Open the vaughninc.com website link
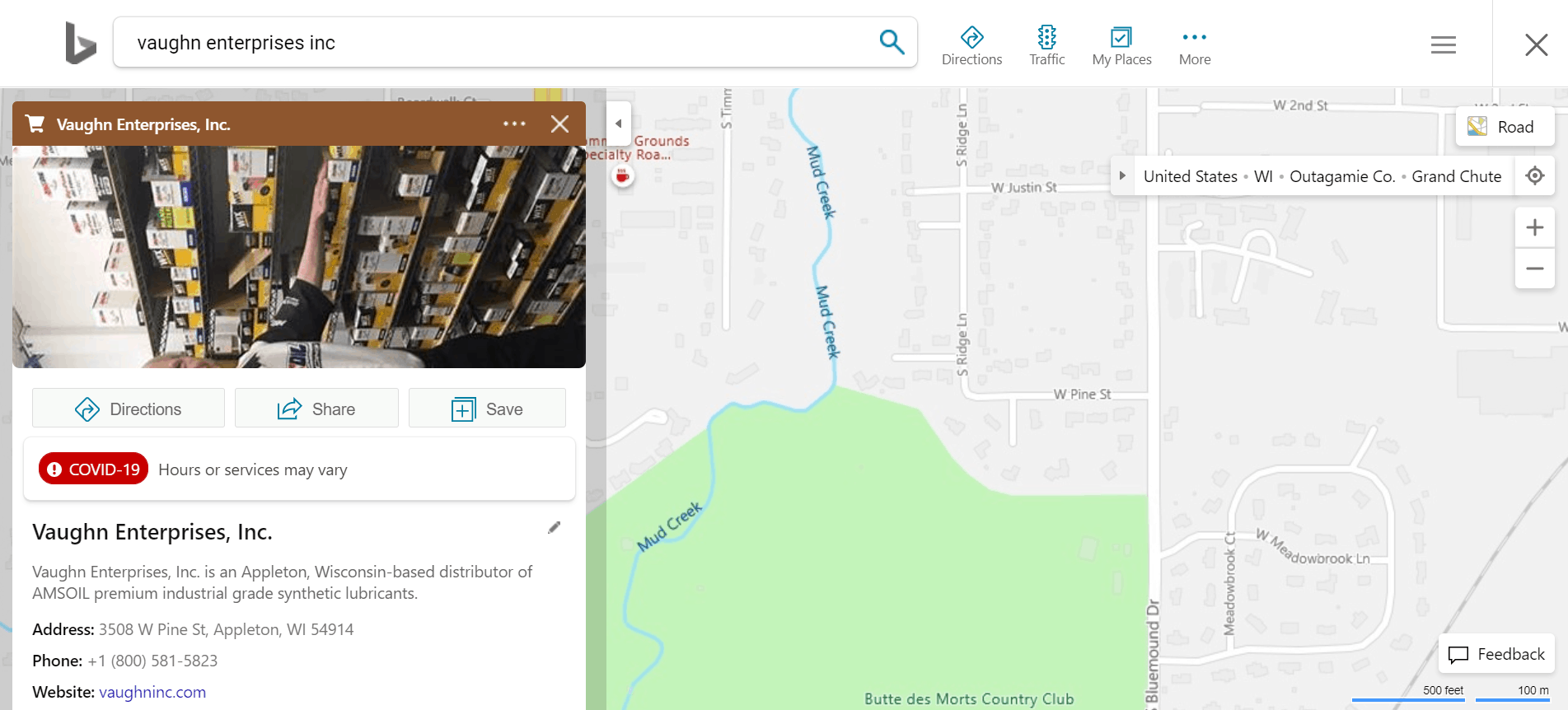Image resolution: width=1568 pixels, height=710 pixels. point(152,692)
